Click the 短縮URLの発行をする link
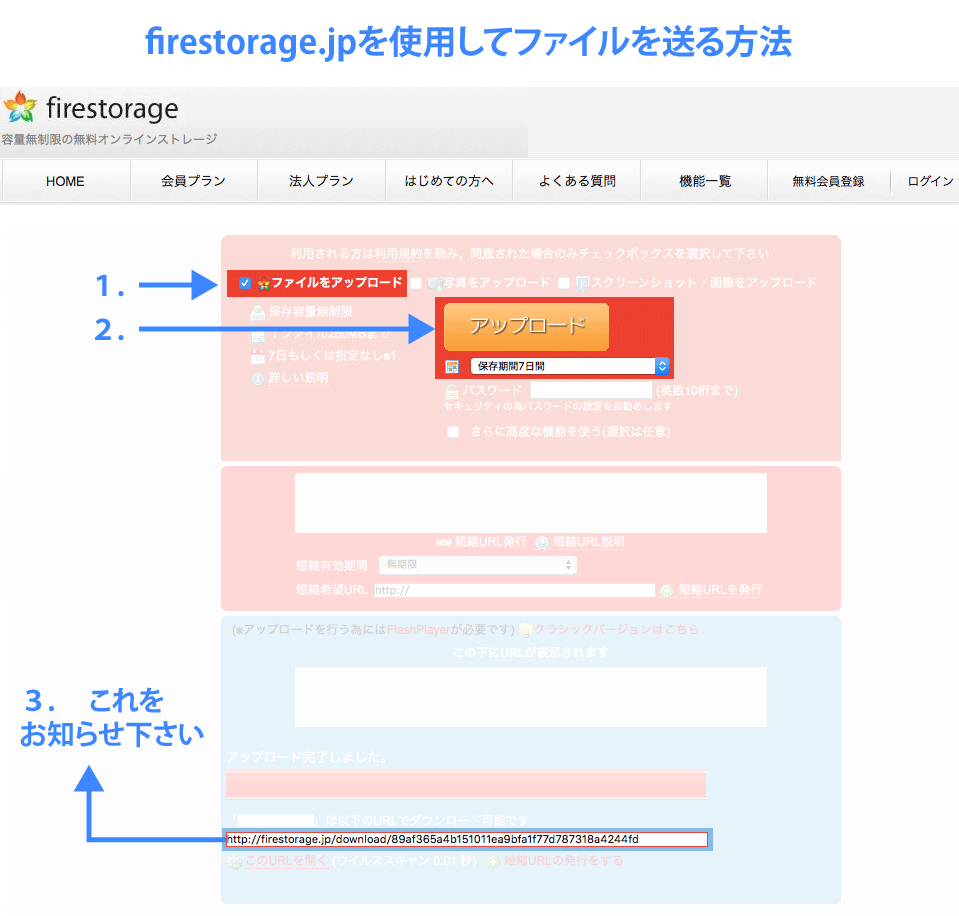Screen dimensions: 959x916 (x=563, y=861)
